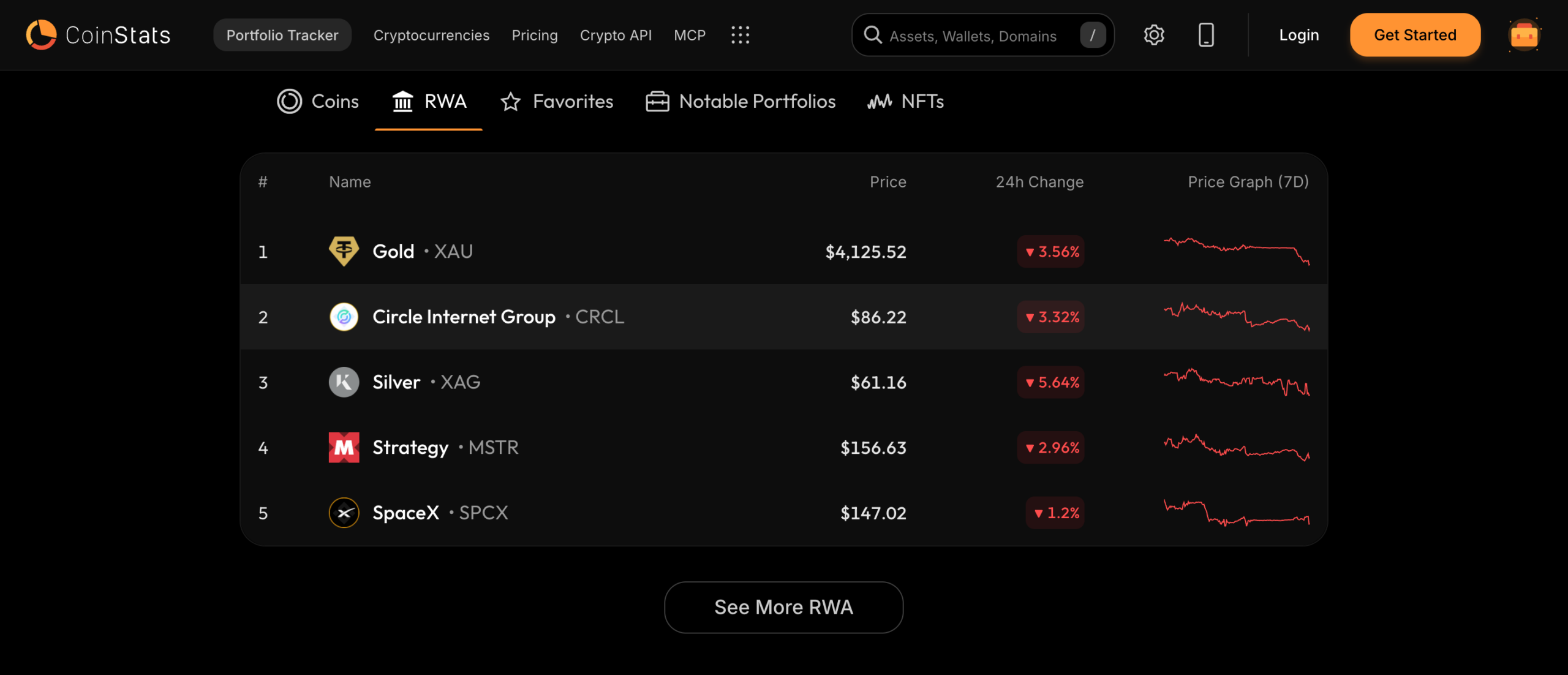Click the Get Started button
The image size is (1568, 675).
tap(1415, 35)
